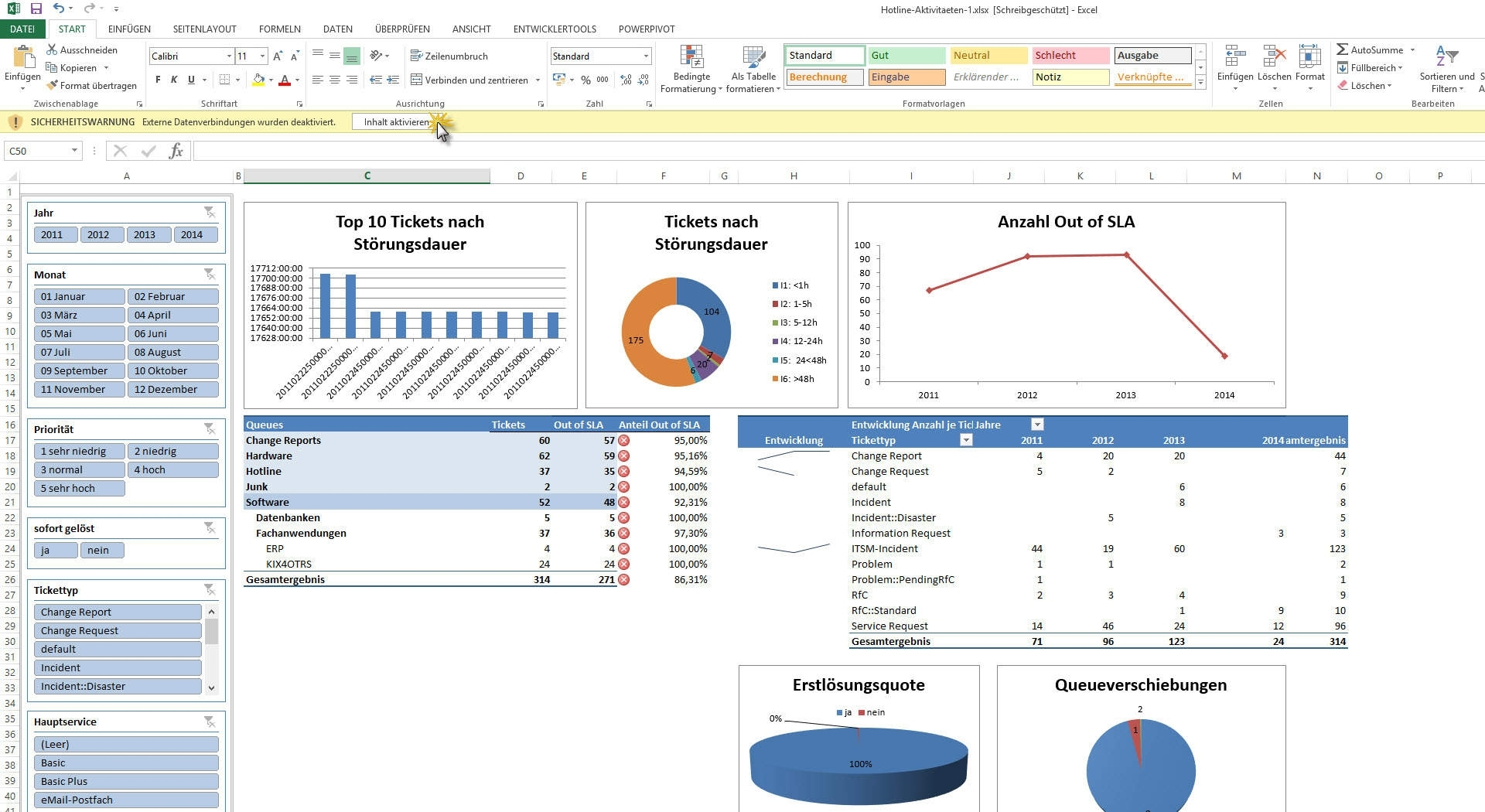Click the Save icon in quick access toolbar
This screenshot has height=812, width=1485.
pos(36,9)
